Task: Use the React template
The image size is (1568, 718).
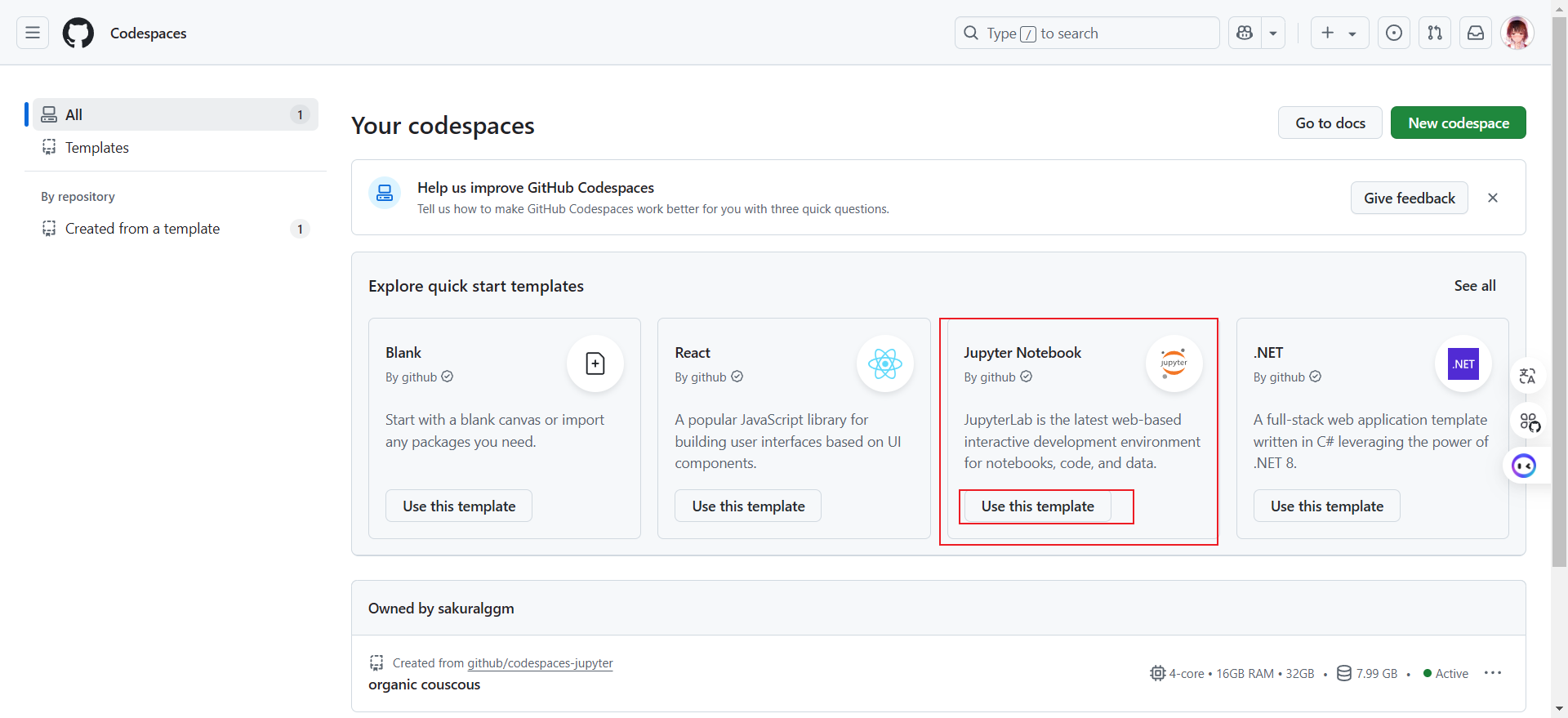Action: 748,506
